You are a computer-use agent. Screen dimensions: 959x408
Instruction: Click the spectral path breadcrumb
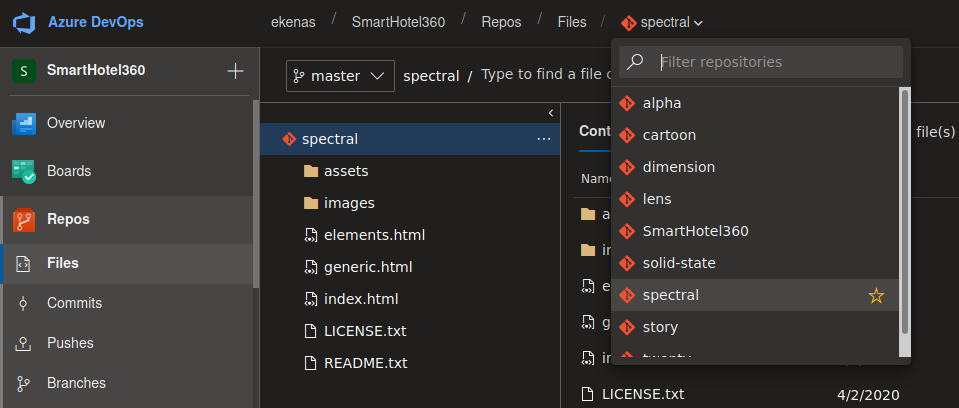coord(431,76)
